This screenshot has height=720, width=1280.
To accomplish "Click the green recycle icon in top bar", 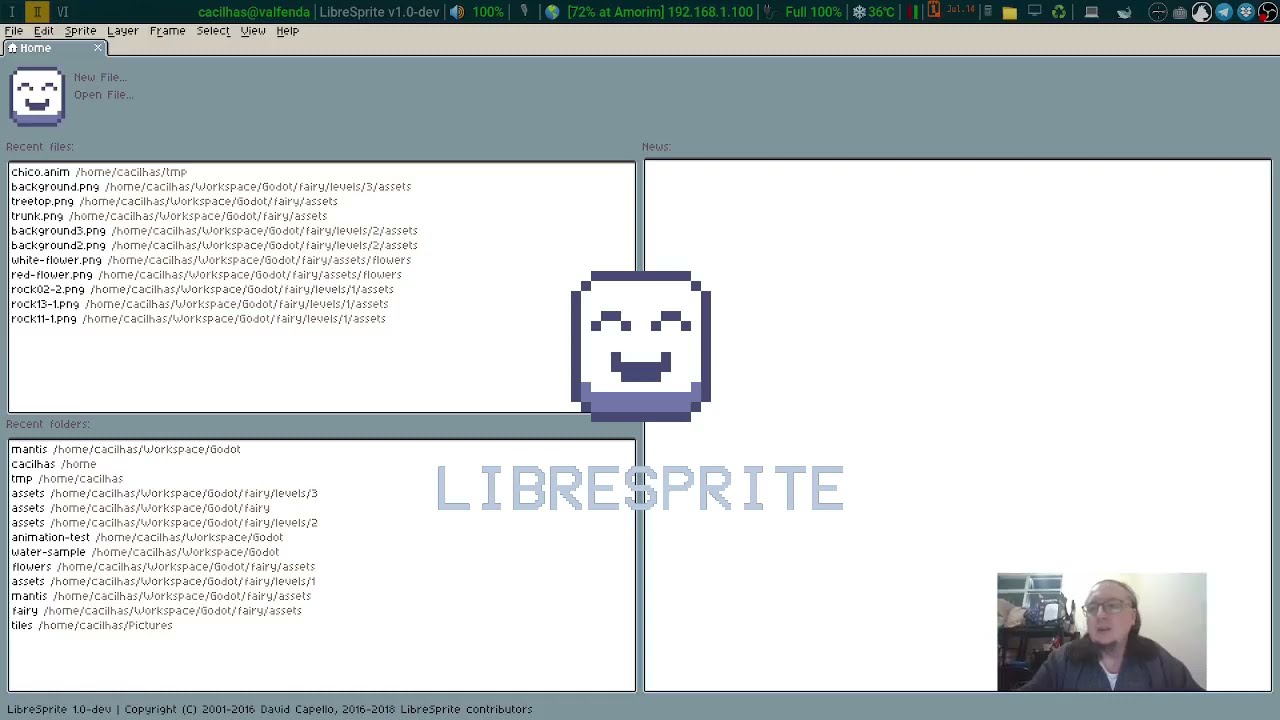I will (x=1059, y=12).
